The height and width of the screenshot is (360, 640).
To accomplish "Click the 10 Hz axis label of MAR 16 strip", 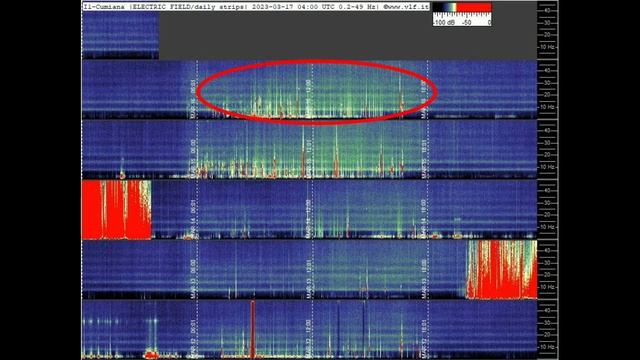I will 547,107.
